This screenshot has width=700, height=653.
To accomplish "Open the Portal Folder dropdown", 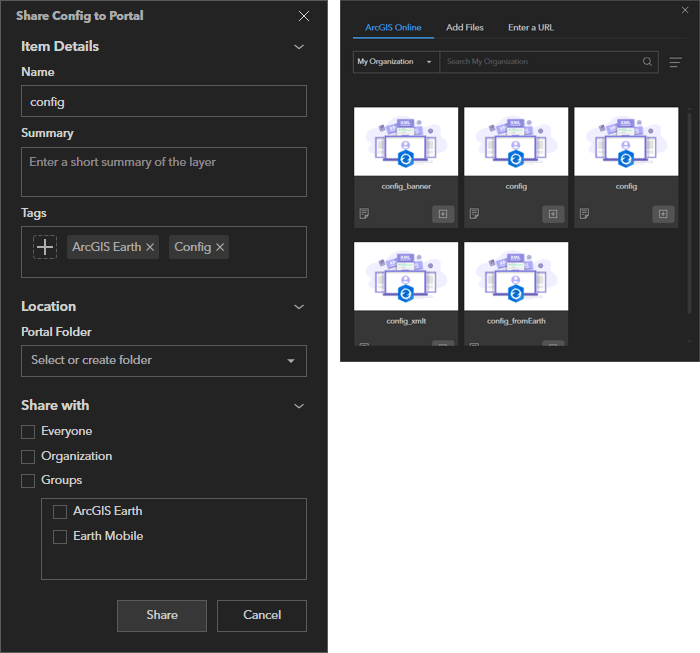I will tap(164, 361).
